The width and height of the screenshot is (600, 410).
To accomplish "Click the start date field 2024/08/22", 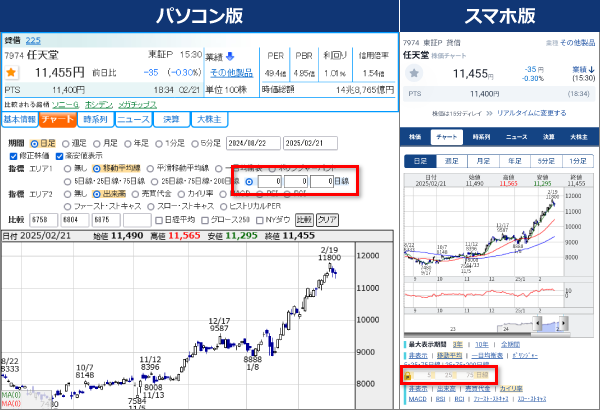I will pyautogui.click(x=253, y=143).
